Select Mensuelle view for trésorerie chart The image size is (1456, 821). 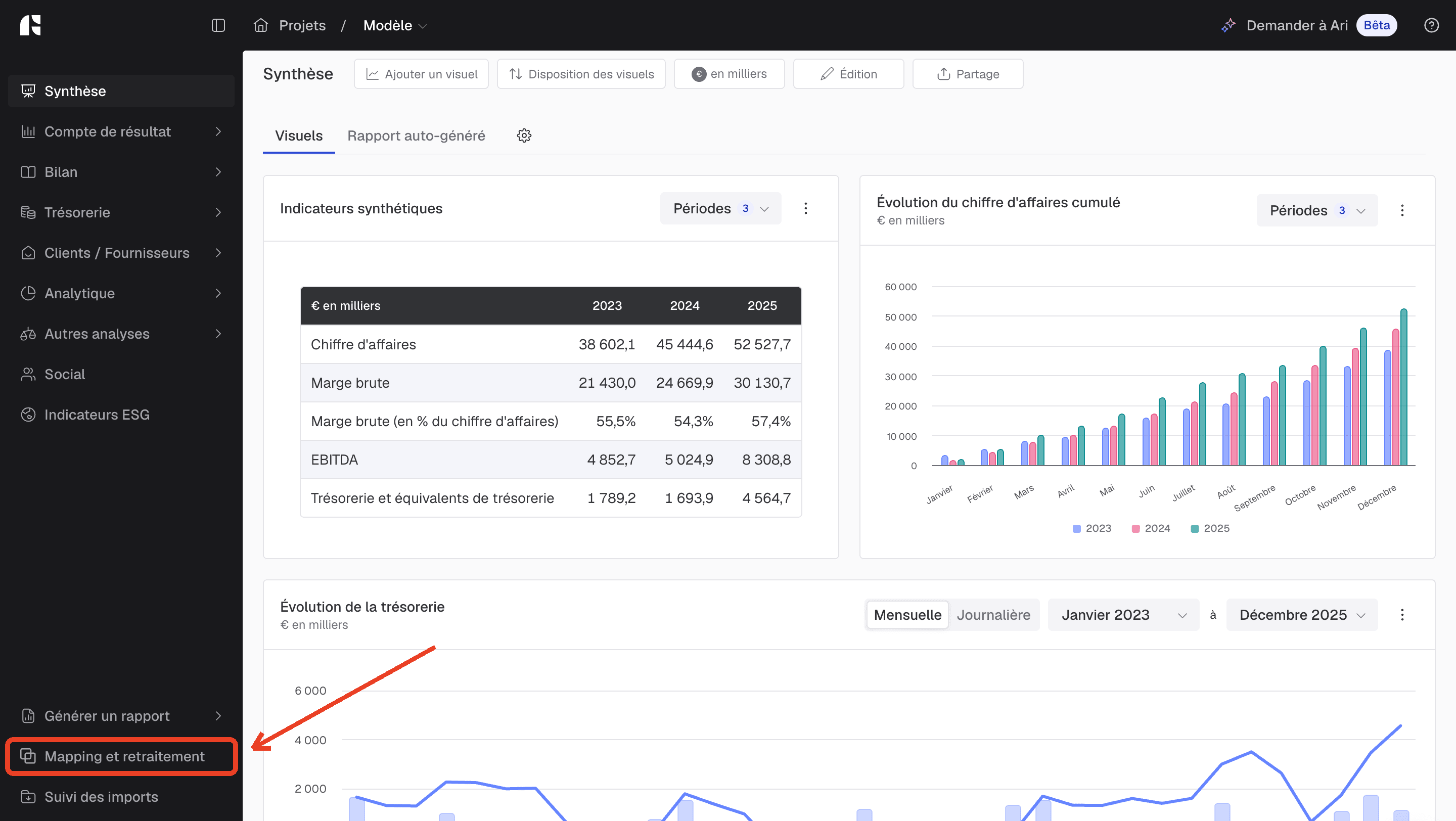coord(907,615)
